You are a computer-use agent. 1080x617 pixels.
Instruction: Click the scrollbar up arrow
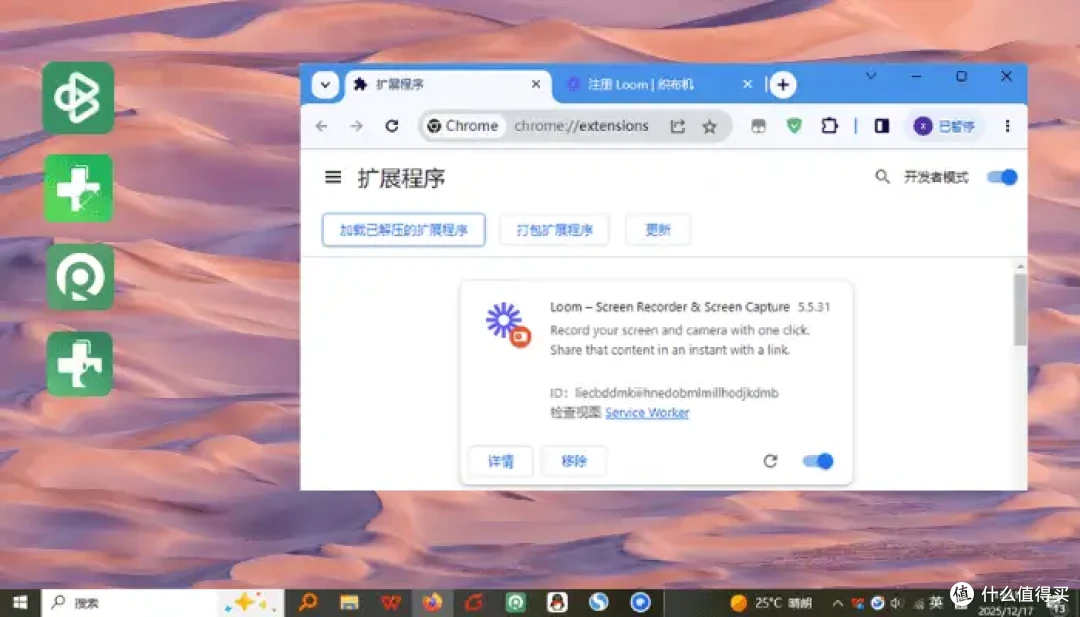point(1020,266)
